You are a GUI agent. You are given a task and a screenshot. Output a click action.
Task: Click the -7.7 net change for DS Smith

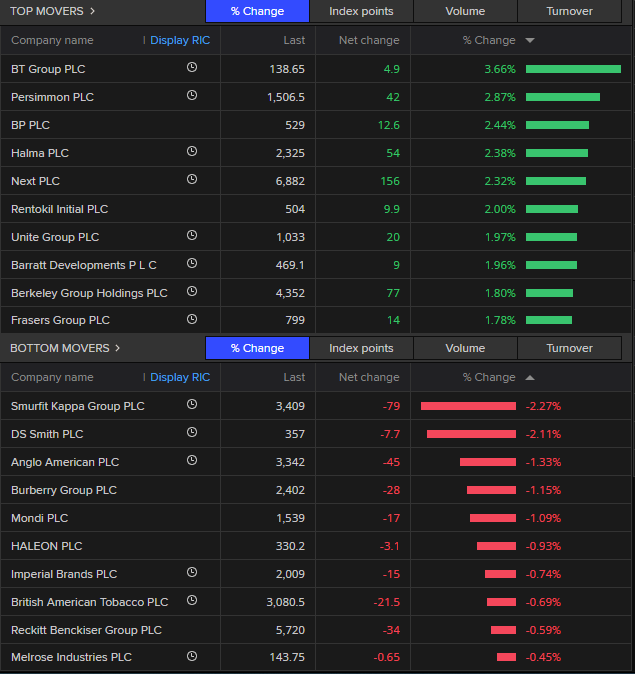pos(390,434)
